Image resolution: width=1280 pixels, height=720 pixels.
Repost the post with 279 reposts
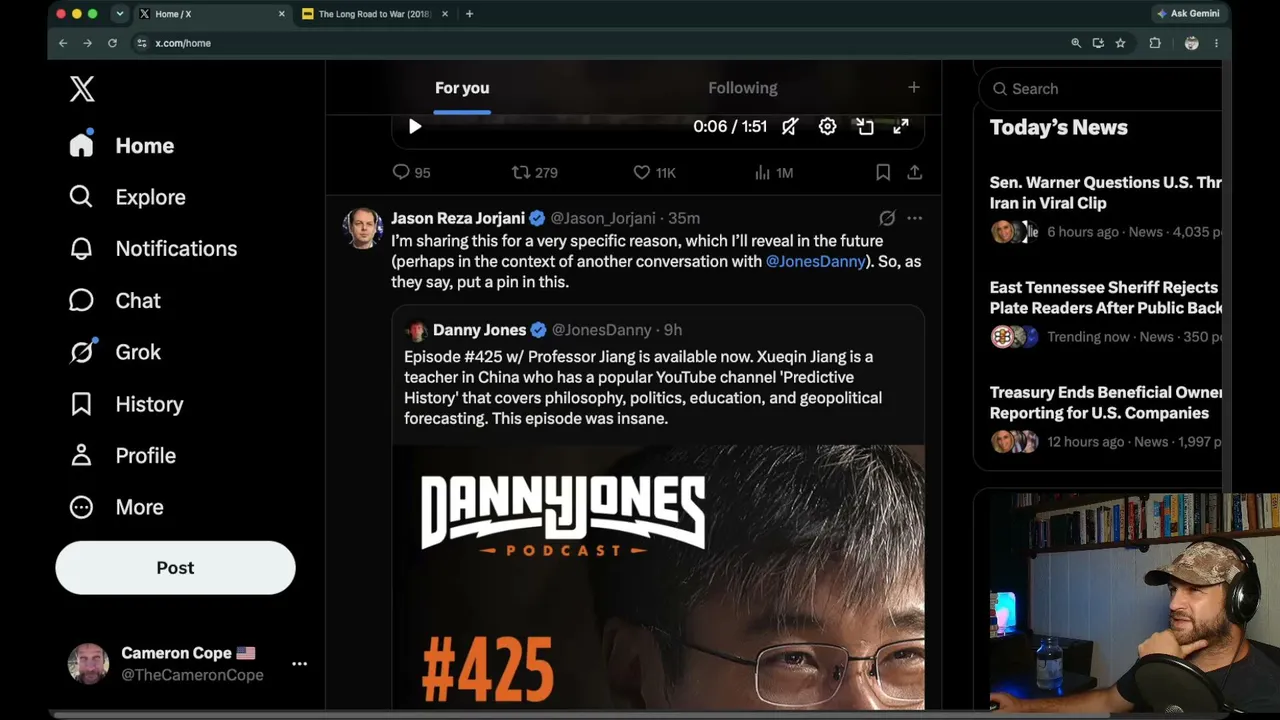pyautogui.click(x=534, y=173)
